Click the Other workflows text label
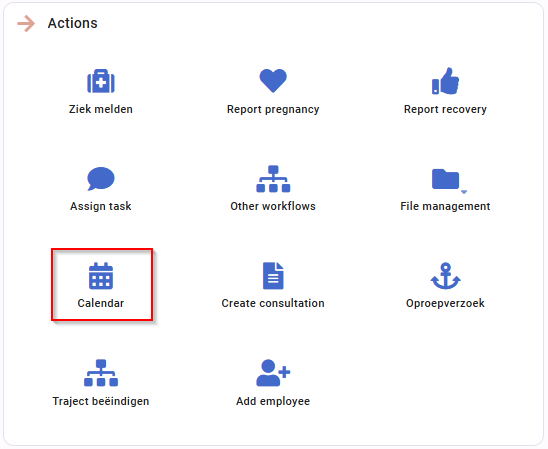548x449 pixels. coord(273,206)
